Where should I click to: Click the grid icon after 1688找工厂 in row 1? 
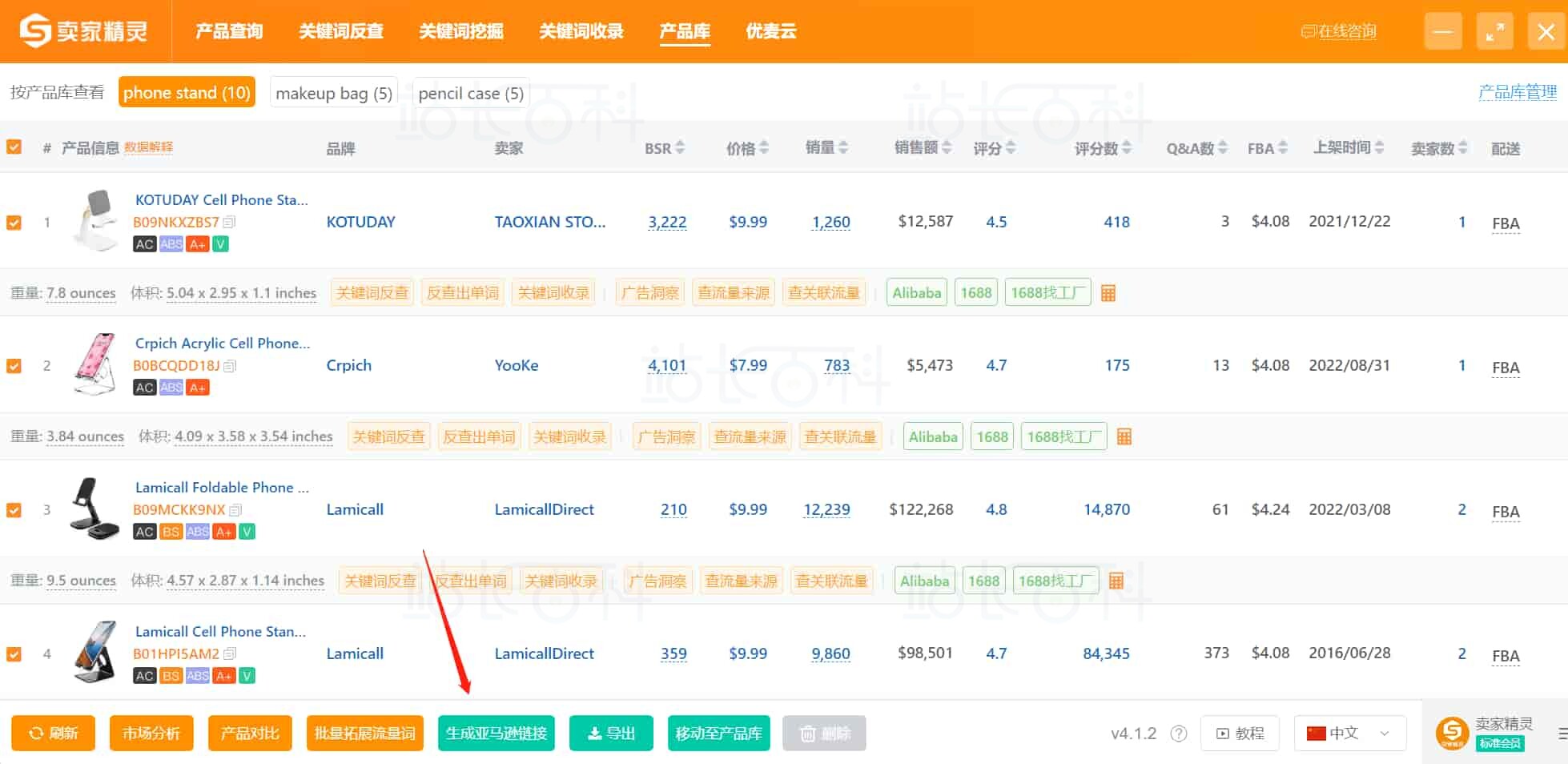(x=1108, y=292)
